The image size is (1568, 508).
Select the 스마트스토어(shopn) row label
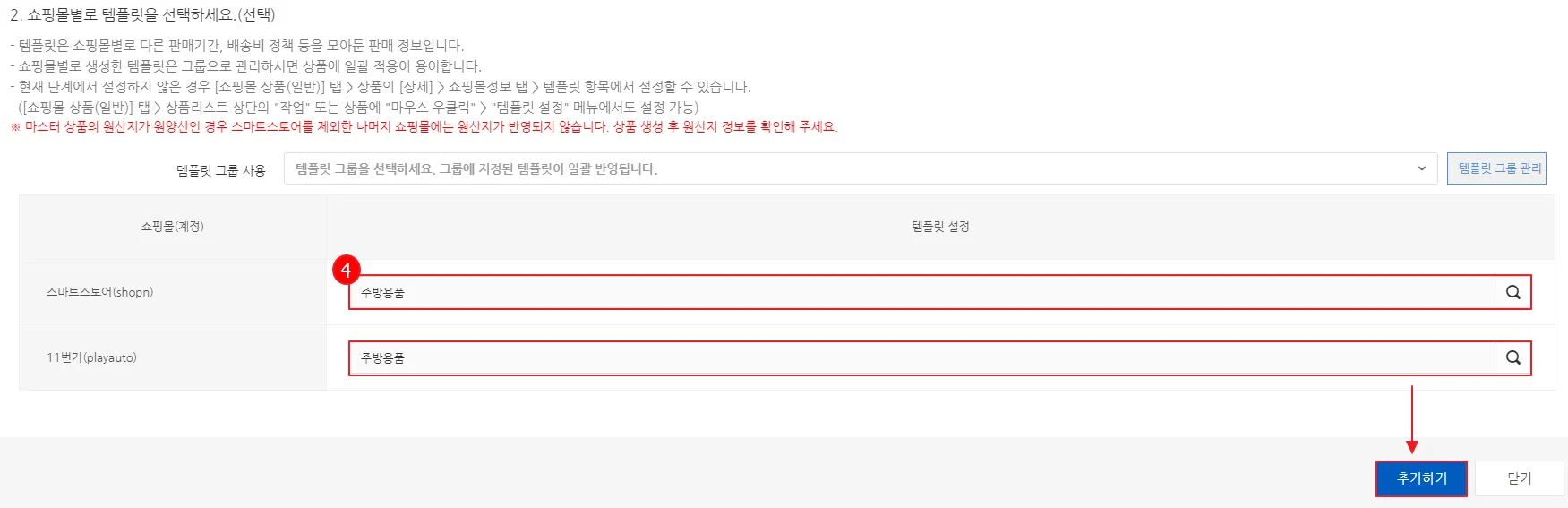coord(99,292)
